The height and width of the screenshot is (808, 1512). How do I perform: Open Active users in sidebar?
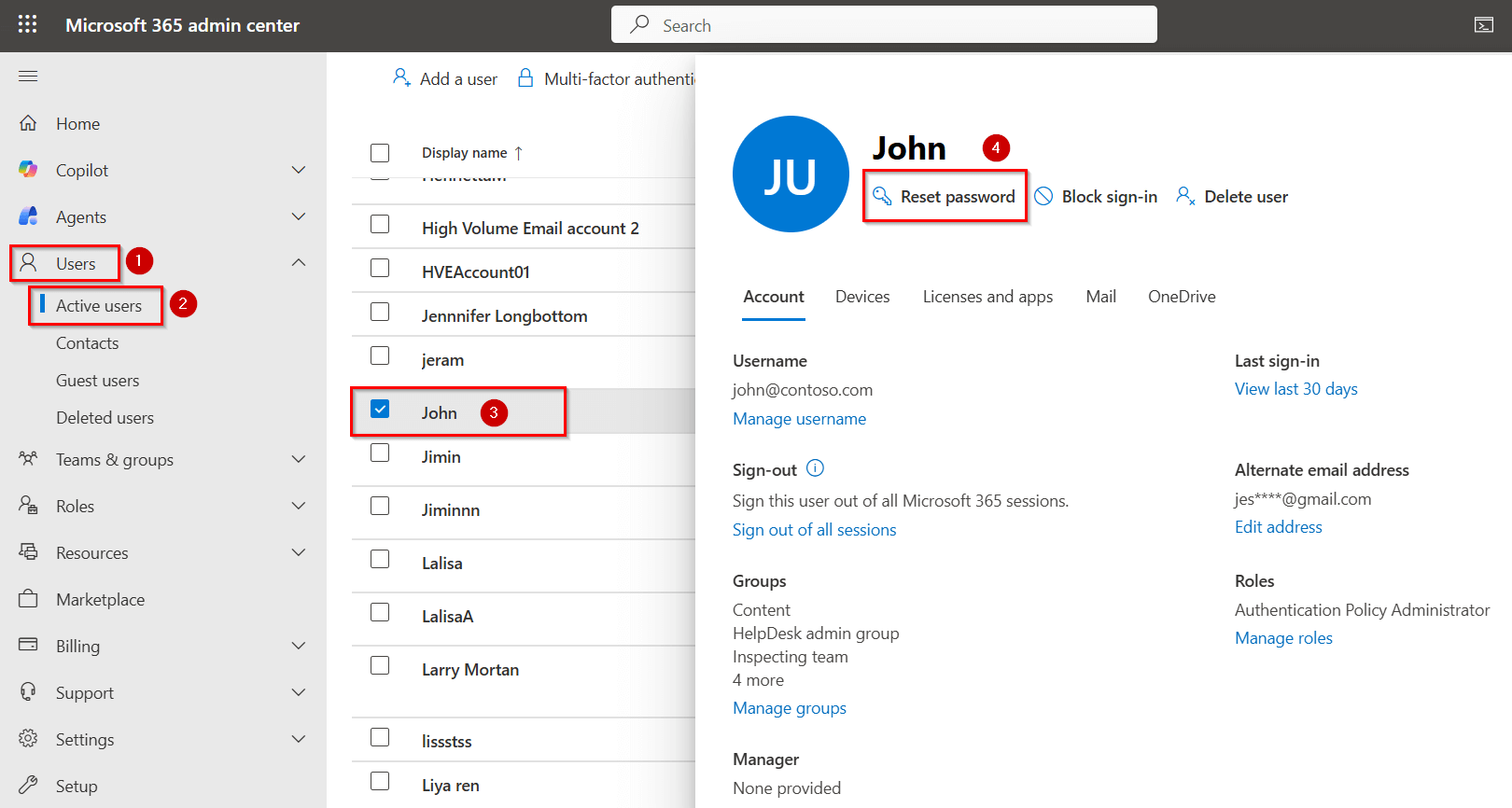click(x=99, y=306)
